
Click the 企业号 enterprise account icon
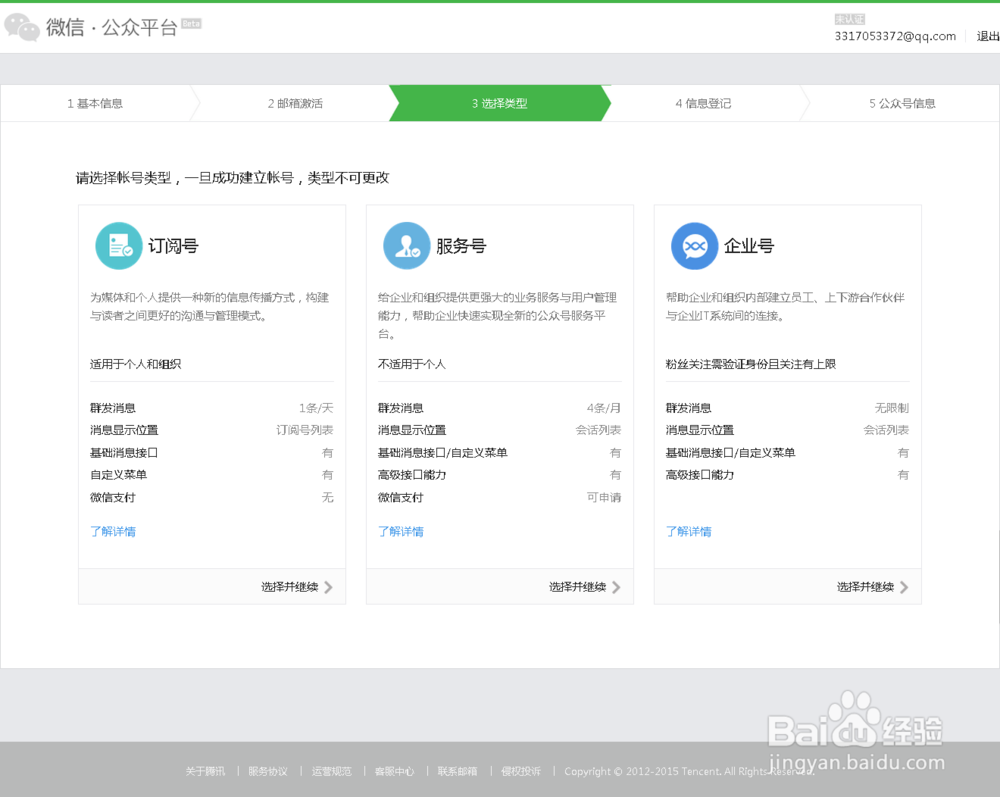[x=695, y=246]
